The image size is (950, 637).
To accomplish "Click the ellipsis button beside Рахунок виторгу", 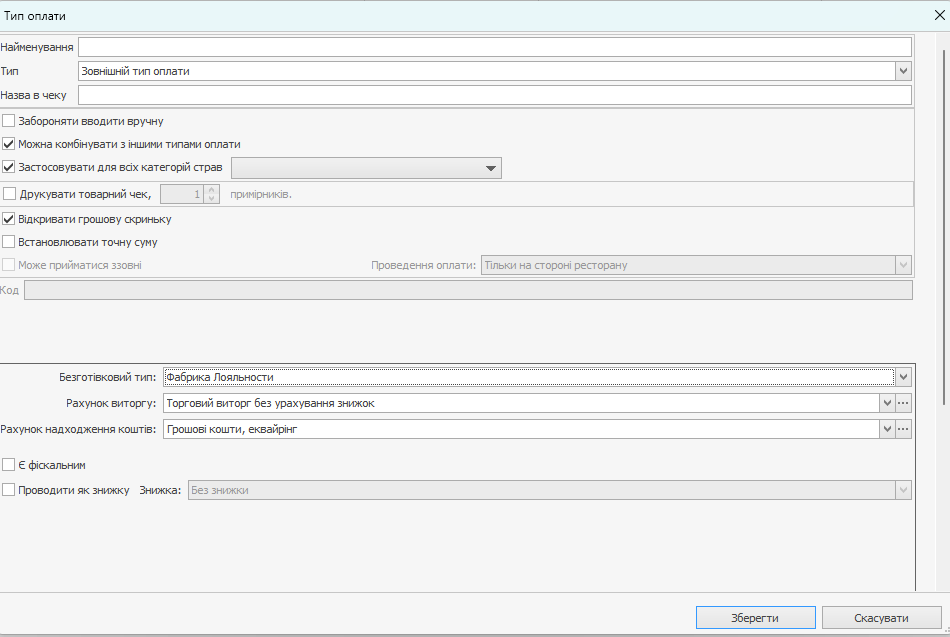I will point(904,403).
